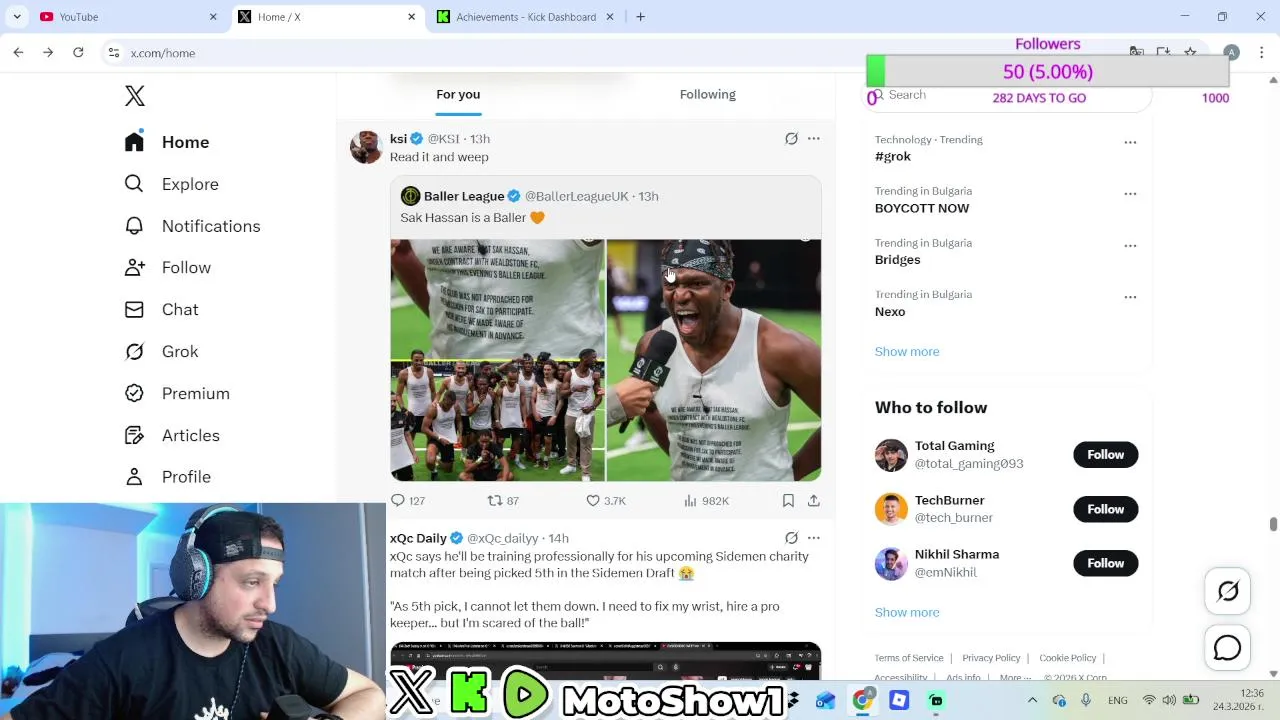Reload the page with the refresh button
This screenshot has width=1280, height=720.
pyautogui.click(x=78, y=53)
